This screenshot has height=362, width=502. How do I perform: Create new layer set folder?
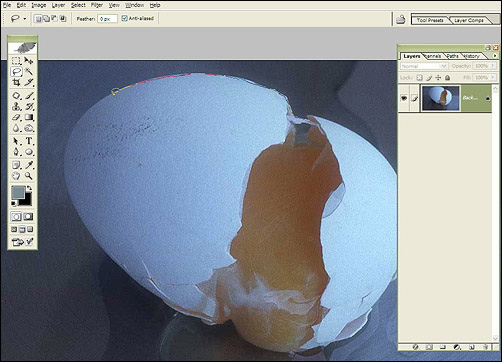coord(443,347)
